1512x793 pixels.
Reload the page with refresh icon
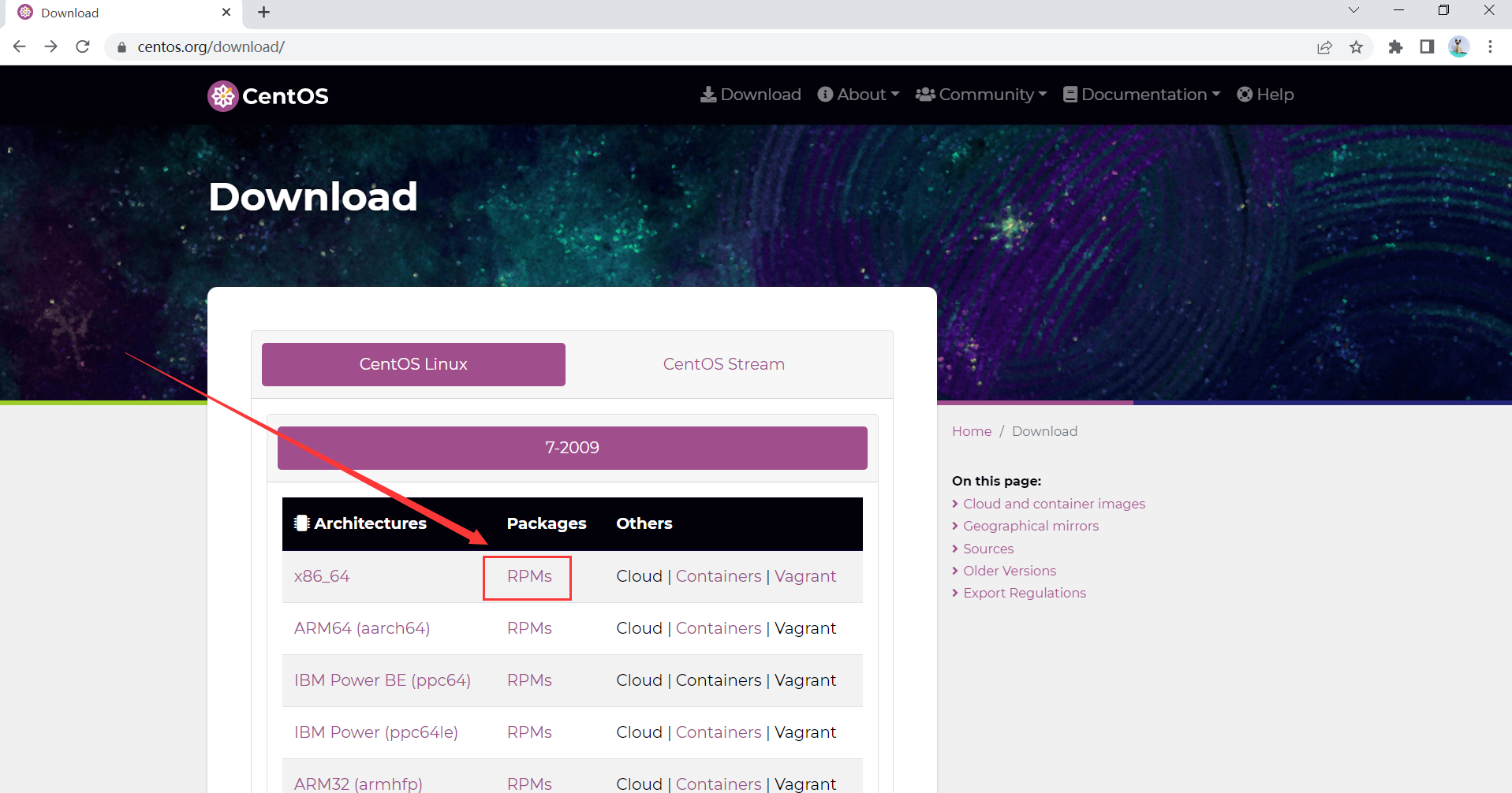point(83,47)
